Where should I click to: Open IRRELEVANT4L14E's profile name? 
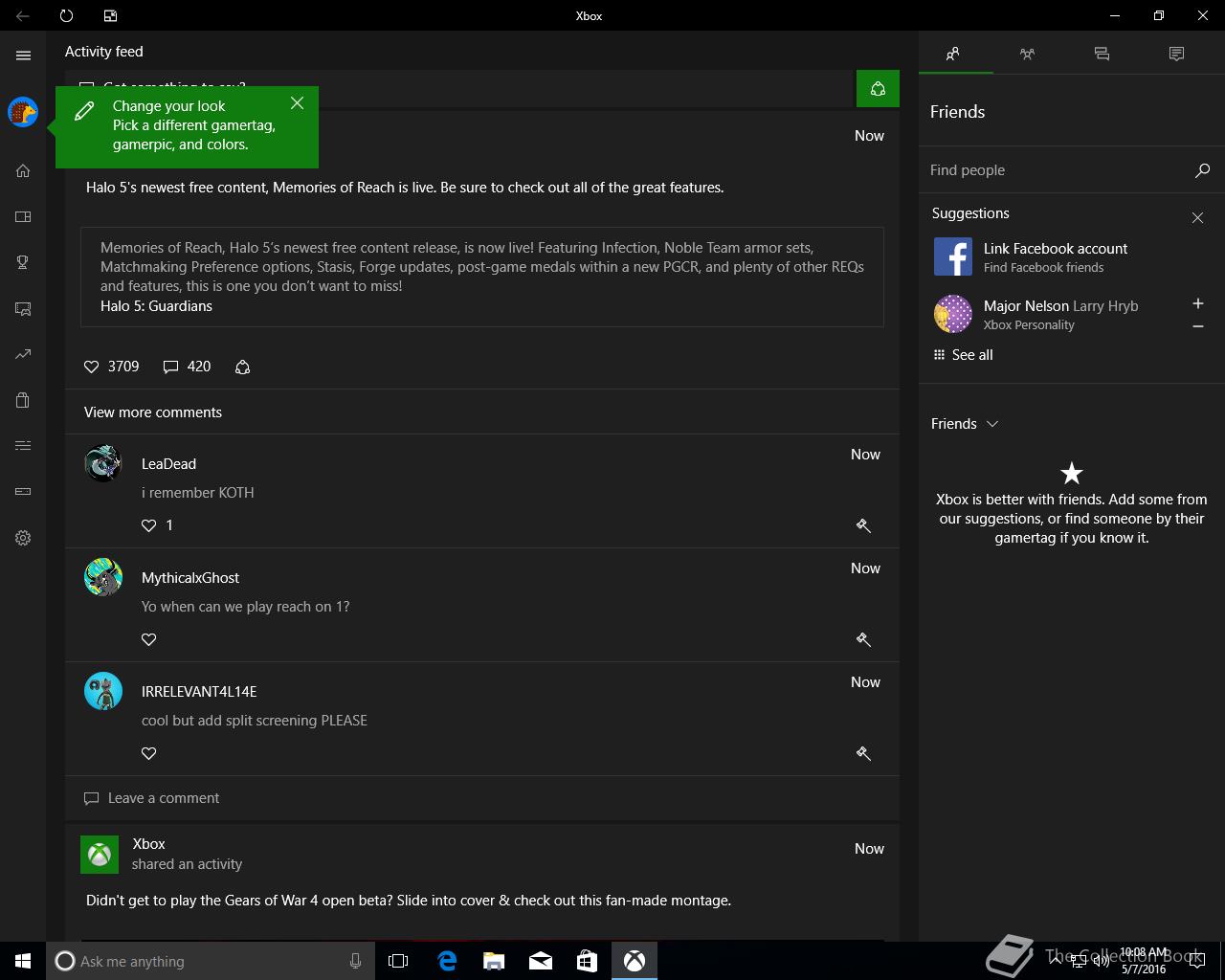199,692
